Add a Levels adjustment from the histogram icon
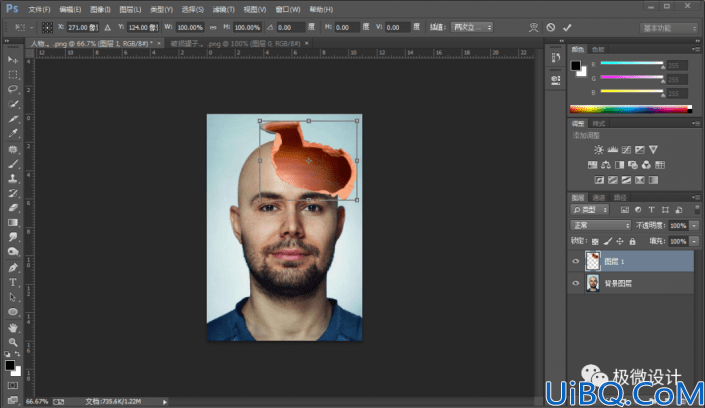The width and height of the screenshot is (705, 408). [612, 150]
